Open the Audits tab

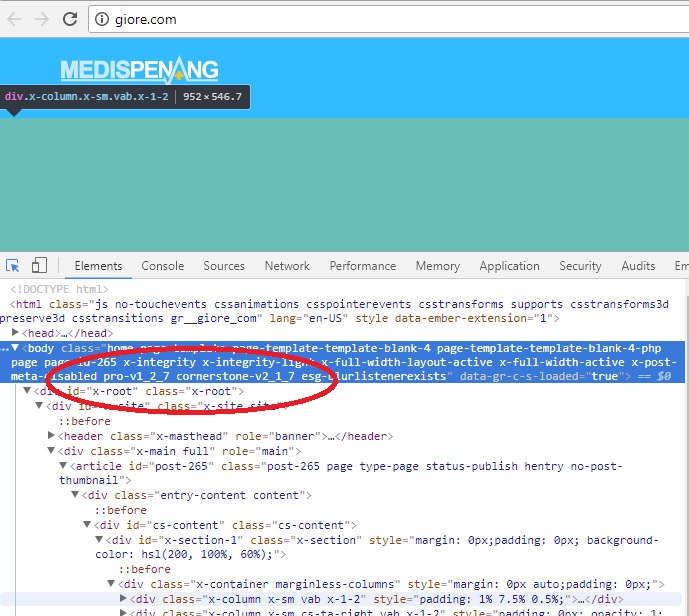pos(638,266)
